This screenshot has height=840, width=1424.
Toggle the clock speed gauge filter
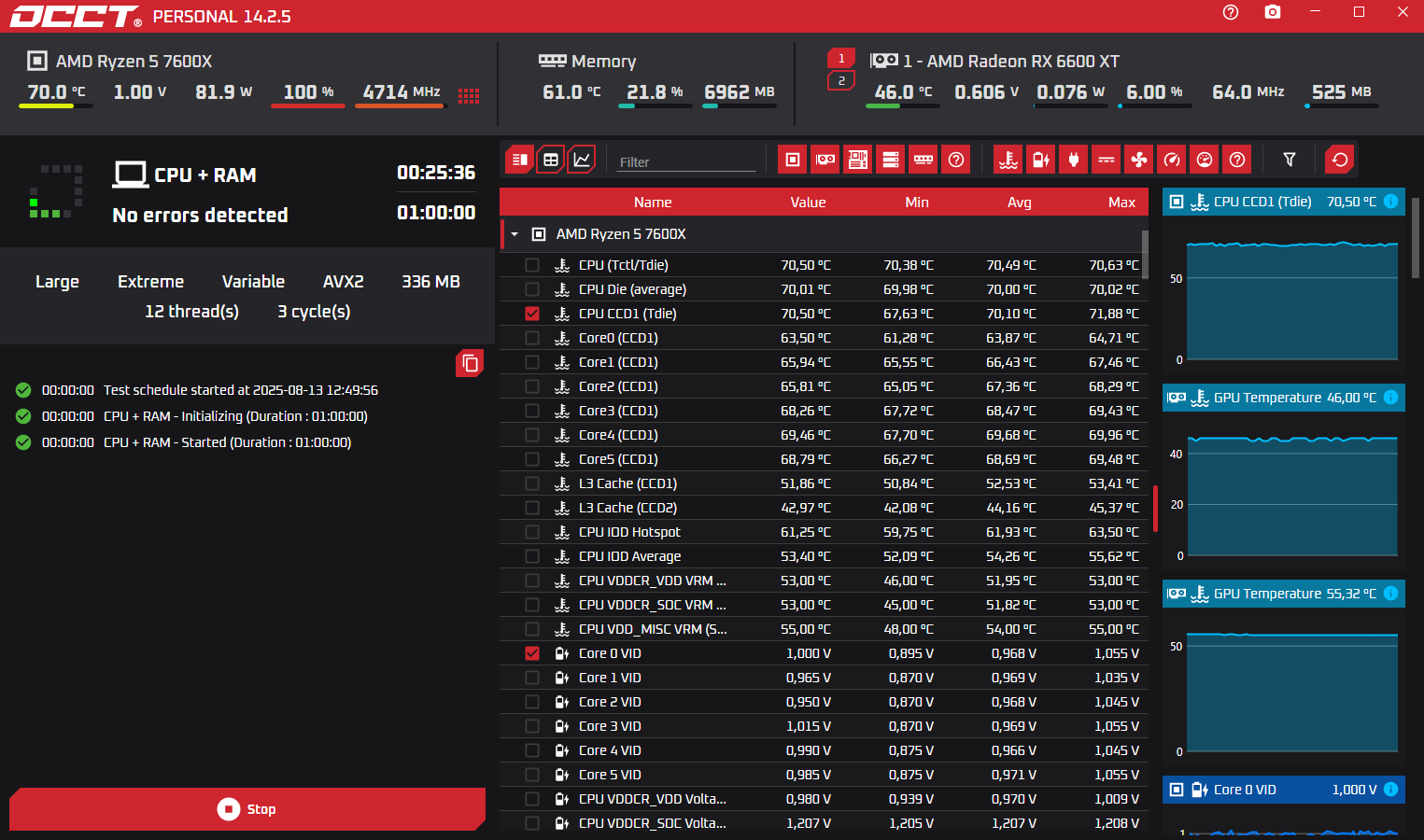tap(1172, 160)
